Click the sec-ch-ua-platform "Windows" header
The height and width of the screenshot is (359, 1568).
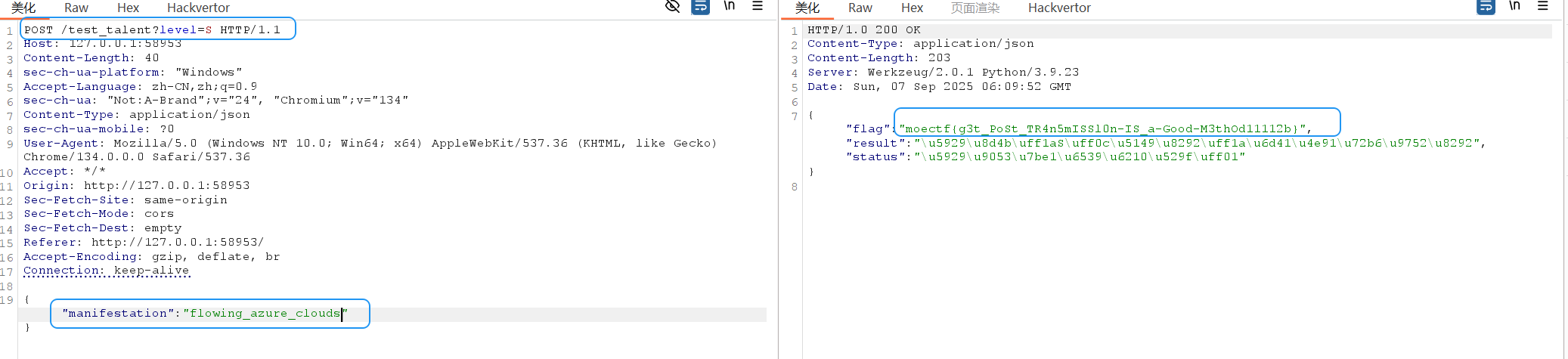(x=132, y=73)
